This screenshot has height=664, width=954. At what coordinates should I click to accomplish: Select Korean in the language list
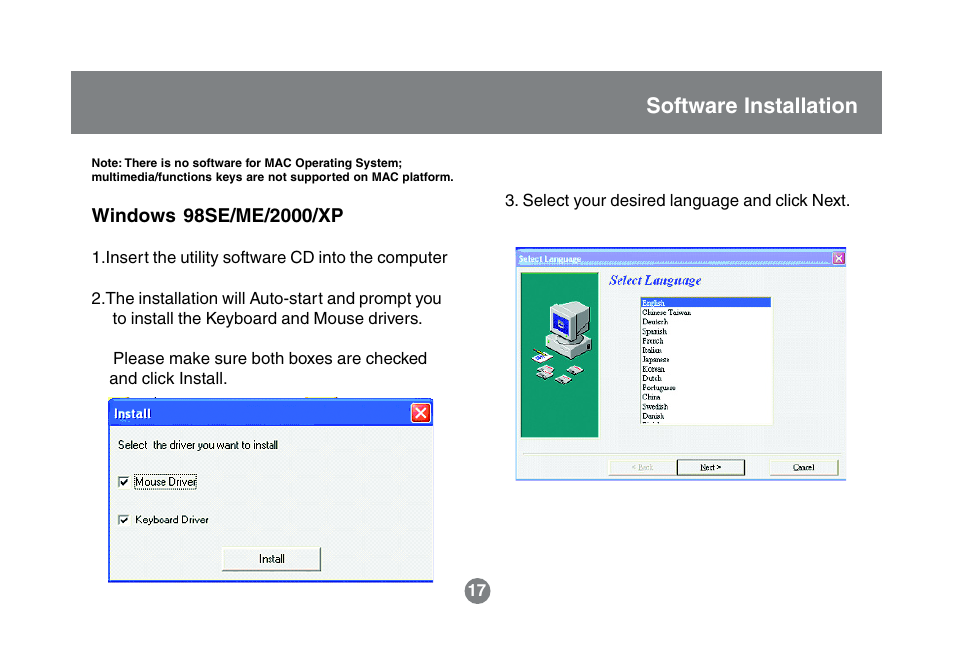(x=706, y=369)
